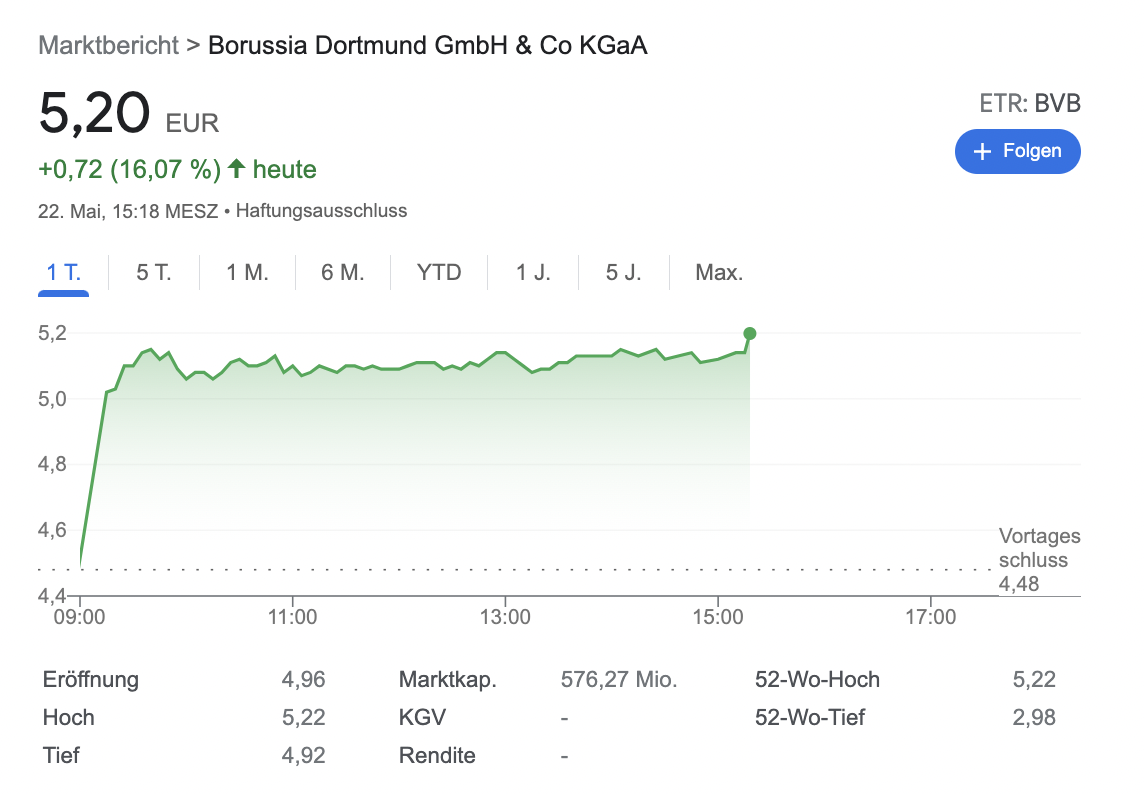Click the Vortagesschluss 4,48 label
Screen dimensions: 1144x794
coord(1038,560)
